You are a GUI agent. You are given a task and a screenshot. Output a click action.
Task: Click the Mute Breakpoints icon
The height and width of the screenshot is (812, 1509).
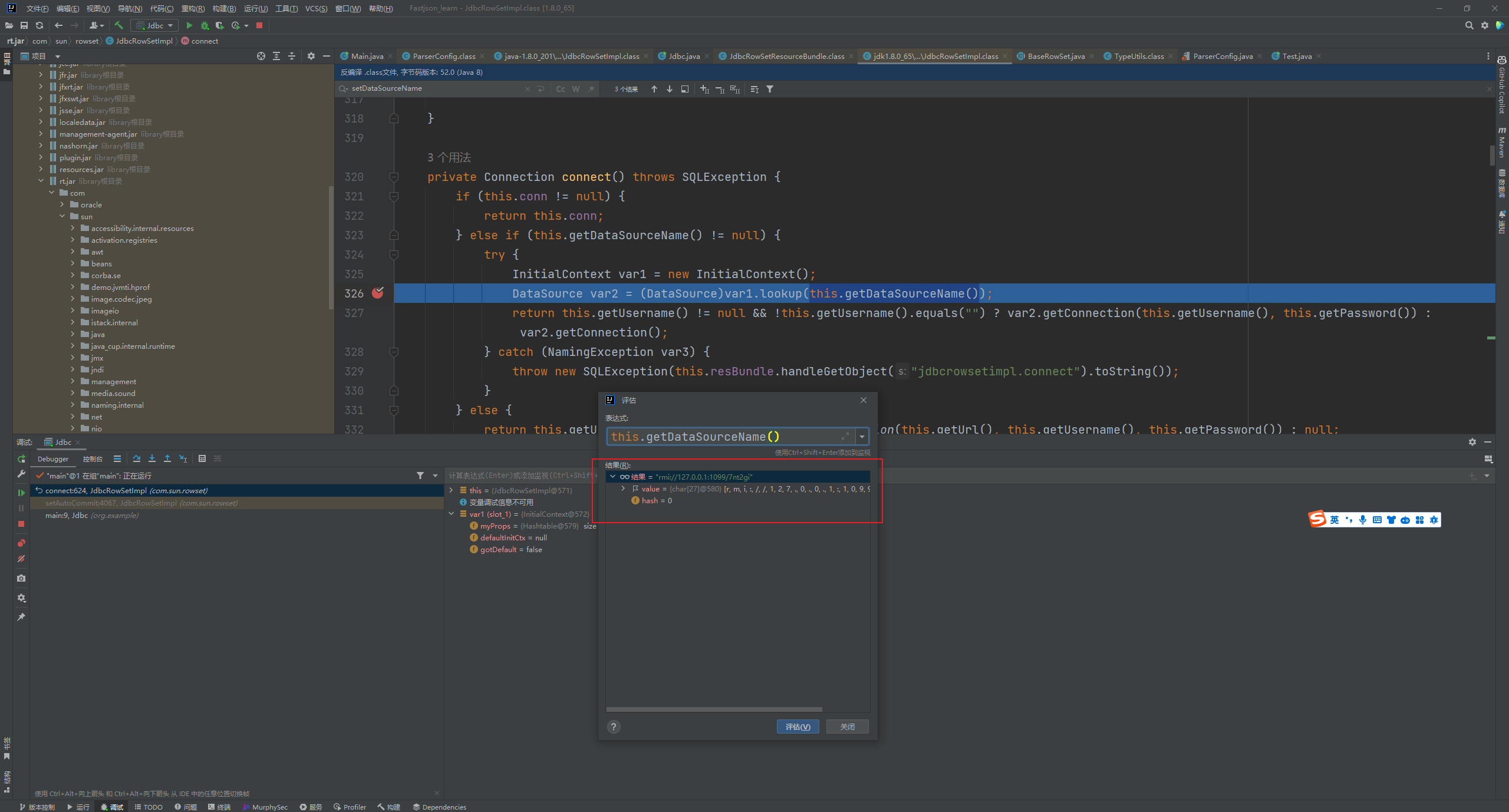21,559
